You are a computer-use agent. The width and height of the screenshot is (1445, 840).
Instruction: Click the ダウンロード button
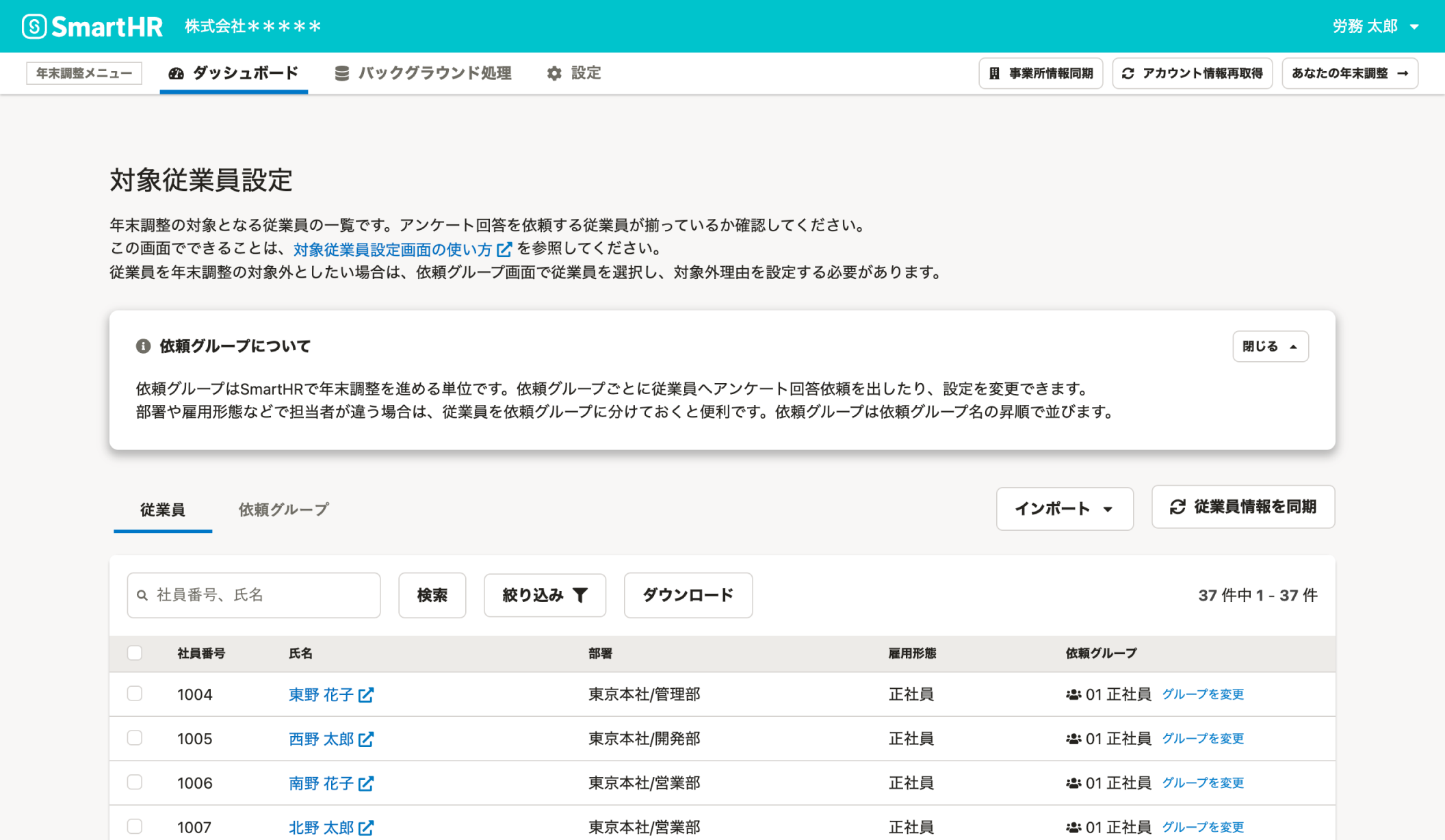(688, 595)
